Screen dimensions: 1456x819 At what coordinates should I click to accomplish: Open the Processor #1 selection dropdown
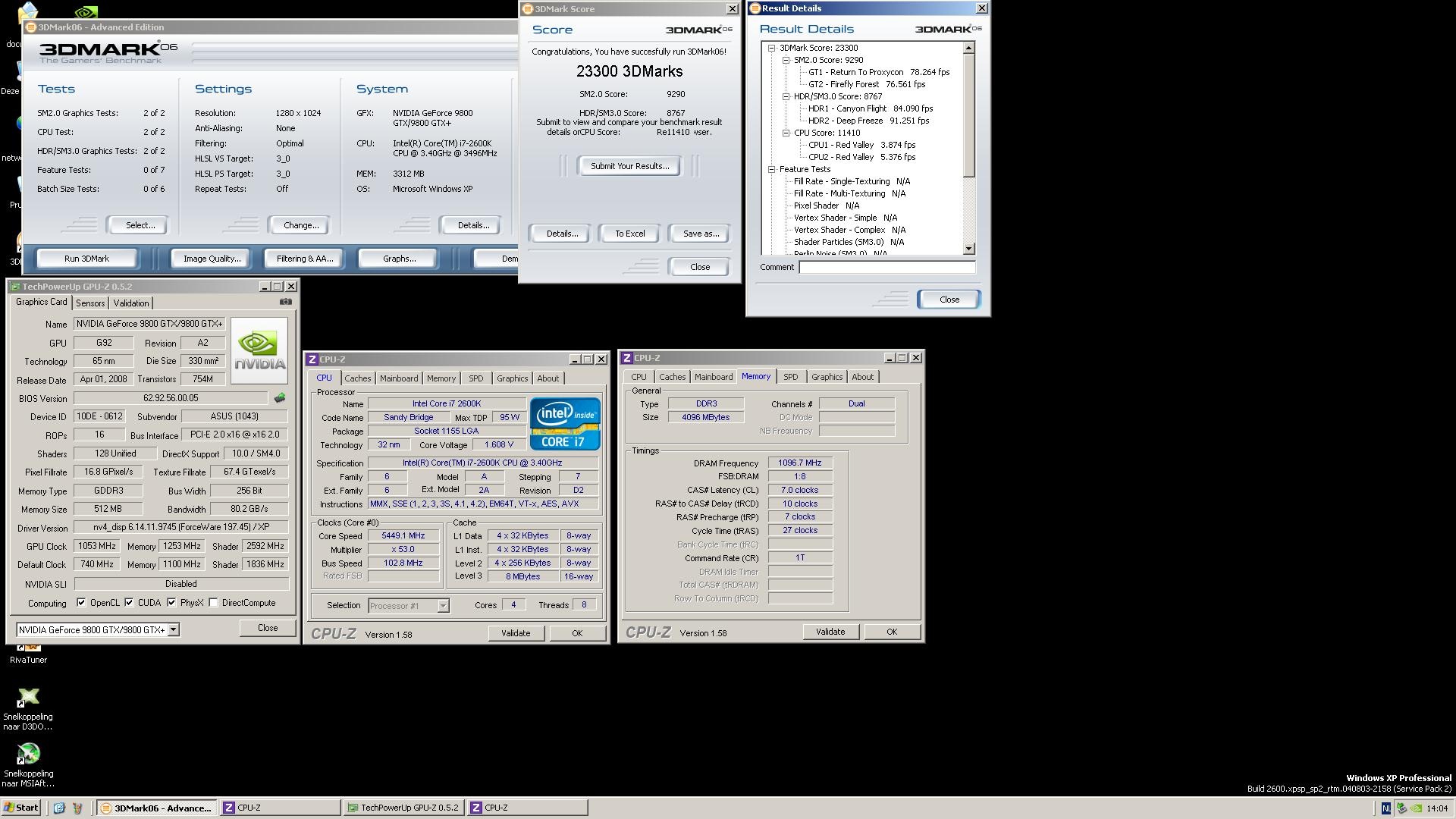(x=443, y=605)
